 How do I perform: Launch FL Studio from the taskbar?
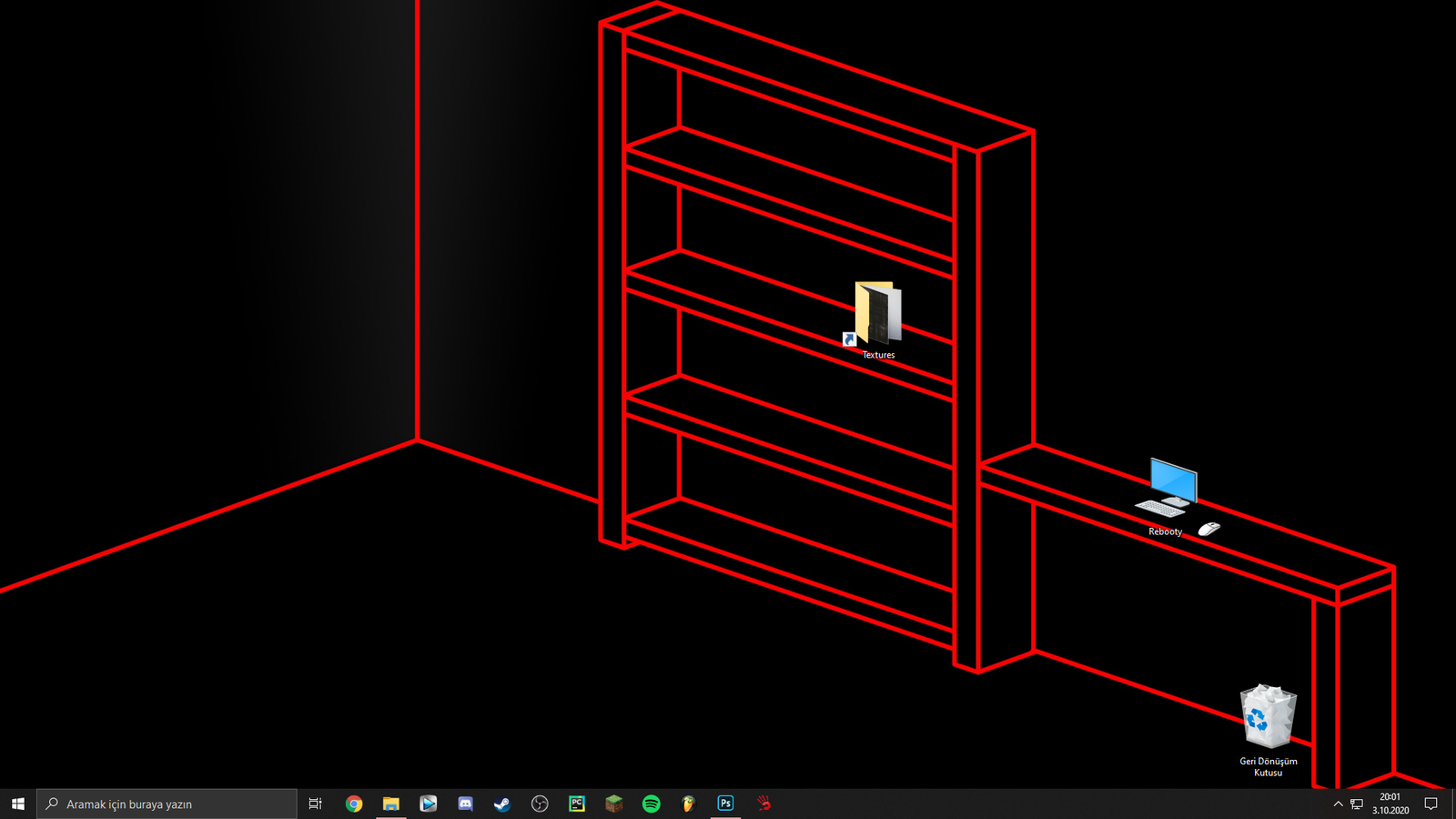tap(689, 804)
